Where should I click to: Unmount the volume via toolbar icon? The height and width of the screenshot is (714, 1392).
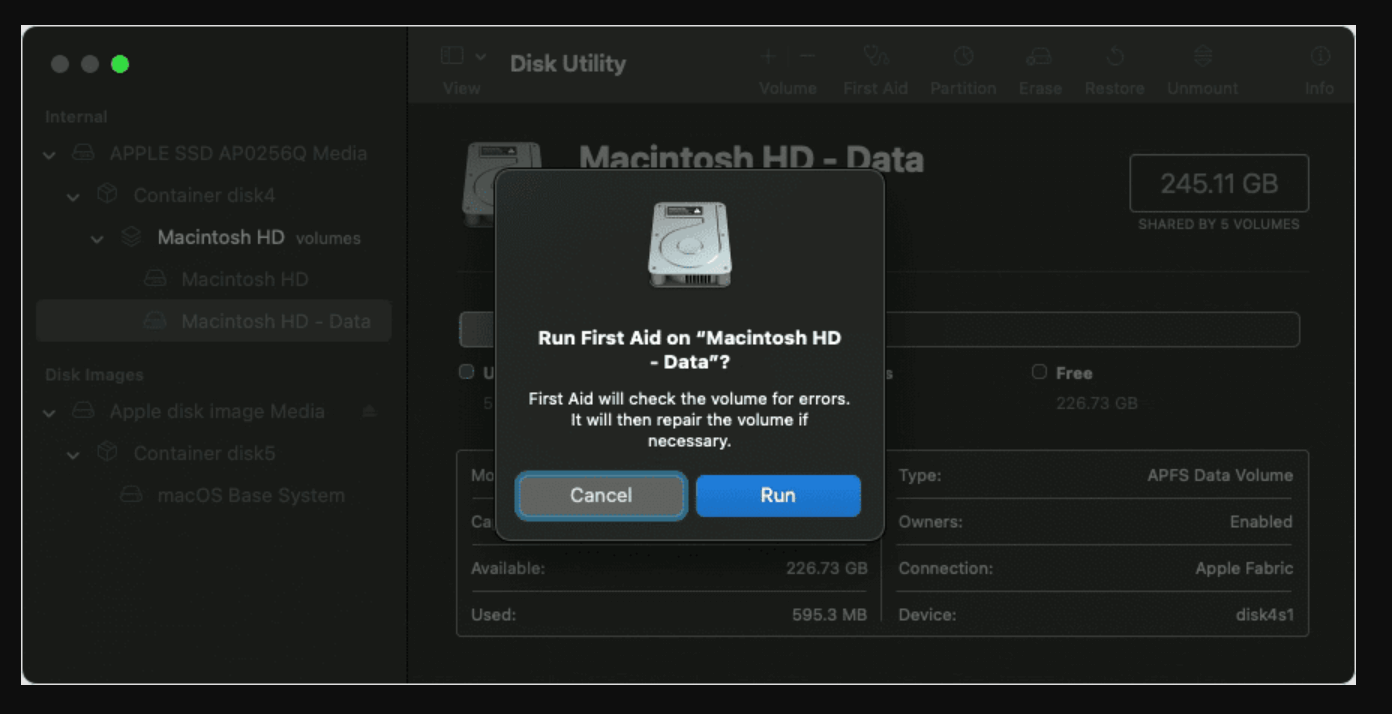(1202, 60)
